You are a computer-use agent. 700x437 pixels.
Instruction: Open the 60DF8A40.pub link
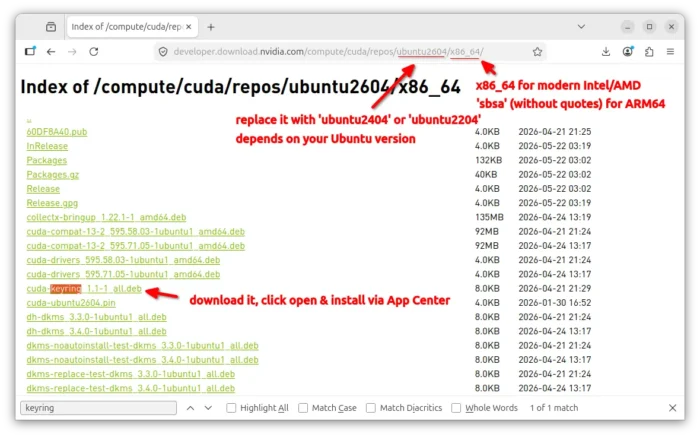pyautogui.click(x=57, y=132)
